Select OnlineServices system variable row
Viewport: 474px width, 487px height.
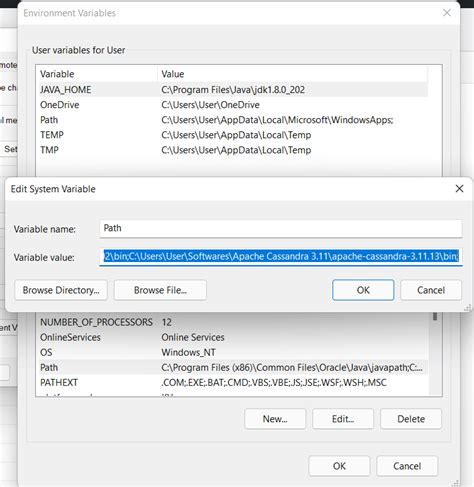[x=233, y=337]
